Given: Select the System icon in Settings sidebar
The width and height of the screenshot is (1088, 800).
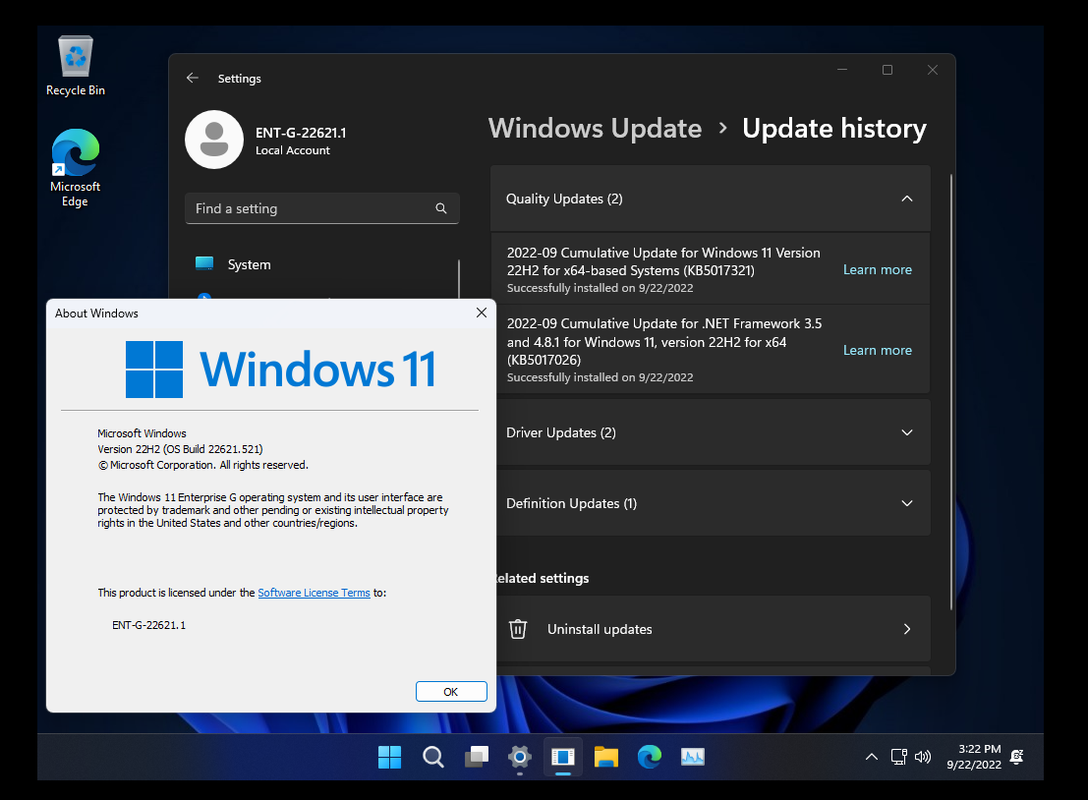Looking at the screenshot, I should point(204,264).
